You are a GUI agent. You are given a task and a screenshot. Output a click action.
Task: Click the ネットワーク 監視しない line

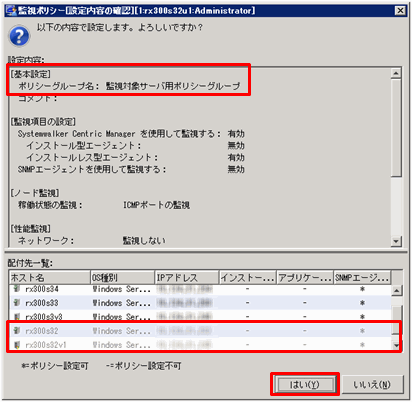(x=92, y=241)
